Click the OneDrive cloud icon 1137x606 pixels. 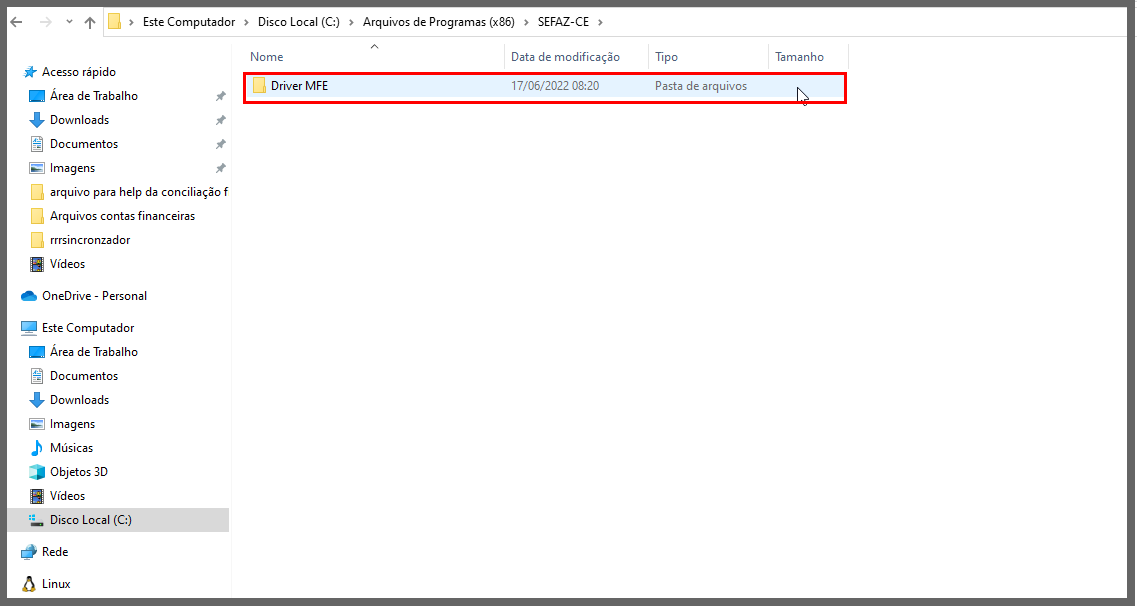pyautogui.click(x=29, y=296)
